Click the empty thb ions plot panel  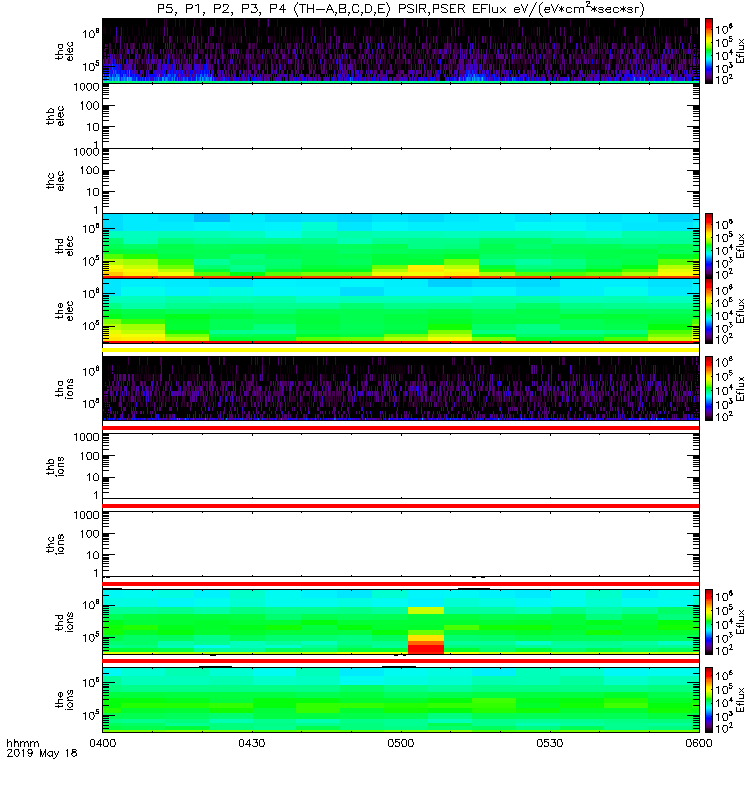[401, 466]
